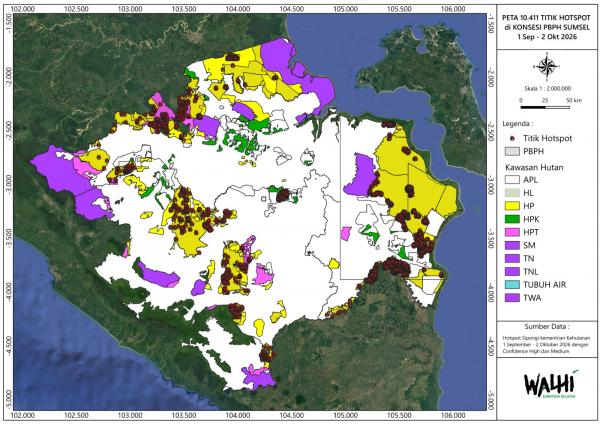This screenshot has height=424, width=600.
Task: Select the 'Legenda :' heading
Action: click(x=517, y=124)
